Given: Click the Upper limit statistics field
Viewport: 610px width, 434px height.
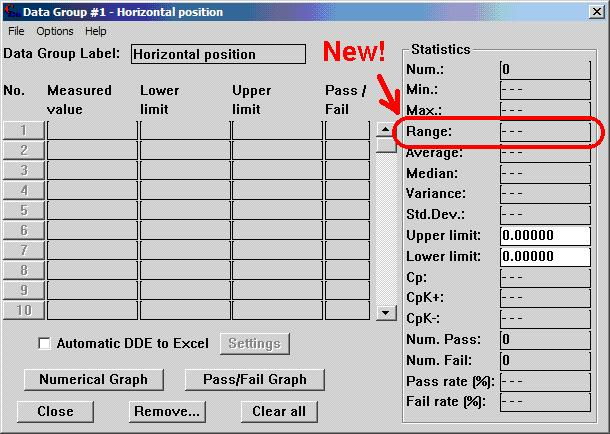Looking at the screenshot, I should coord(545,236).
